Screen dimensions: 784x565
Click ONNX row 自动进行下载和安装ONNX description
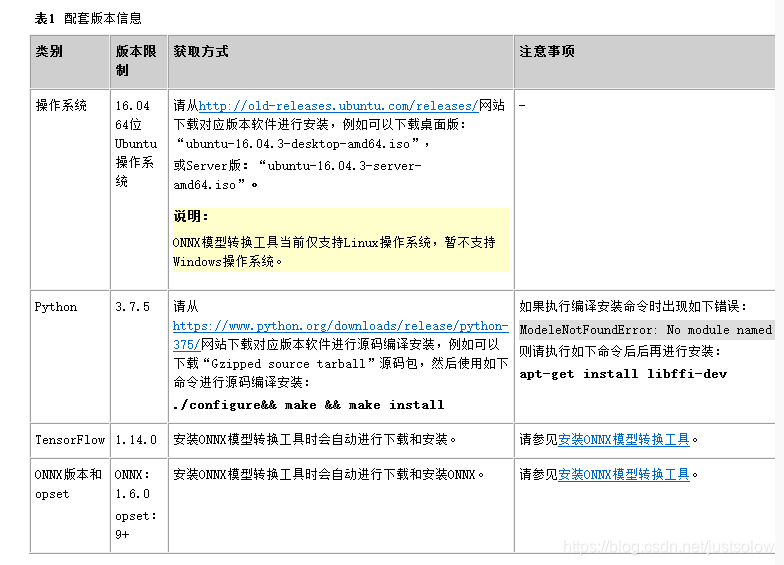328,474
